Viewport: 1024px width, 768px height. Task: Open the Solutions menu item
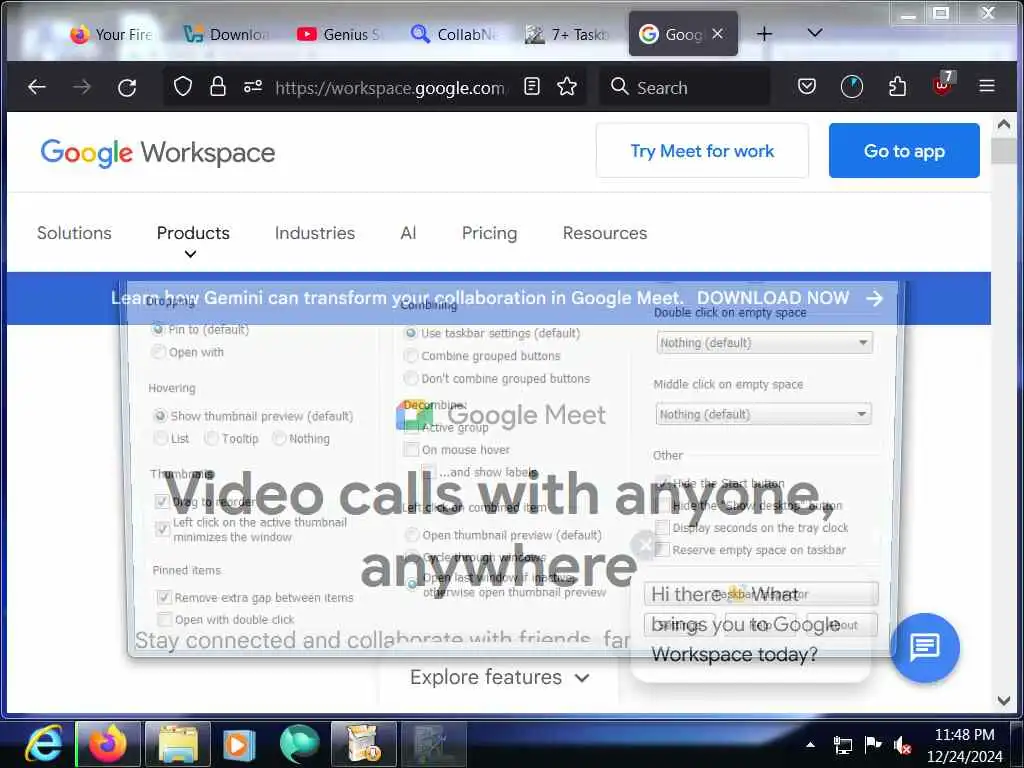point(74,233)
